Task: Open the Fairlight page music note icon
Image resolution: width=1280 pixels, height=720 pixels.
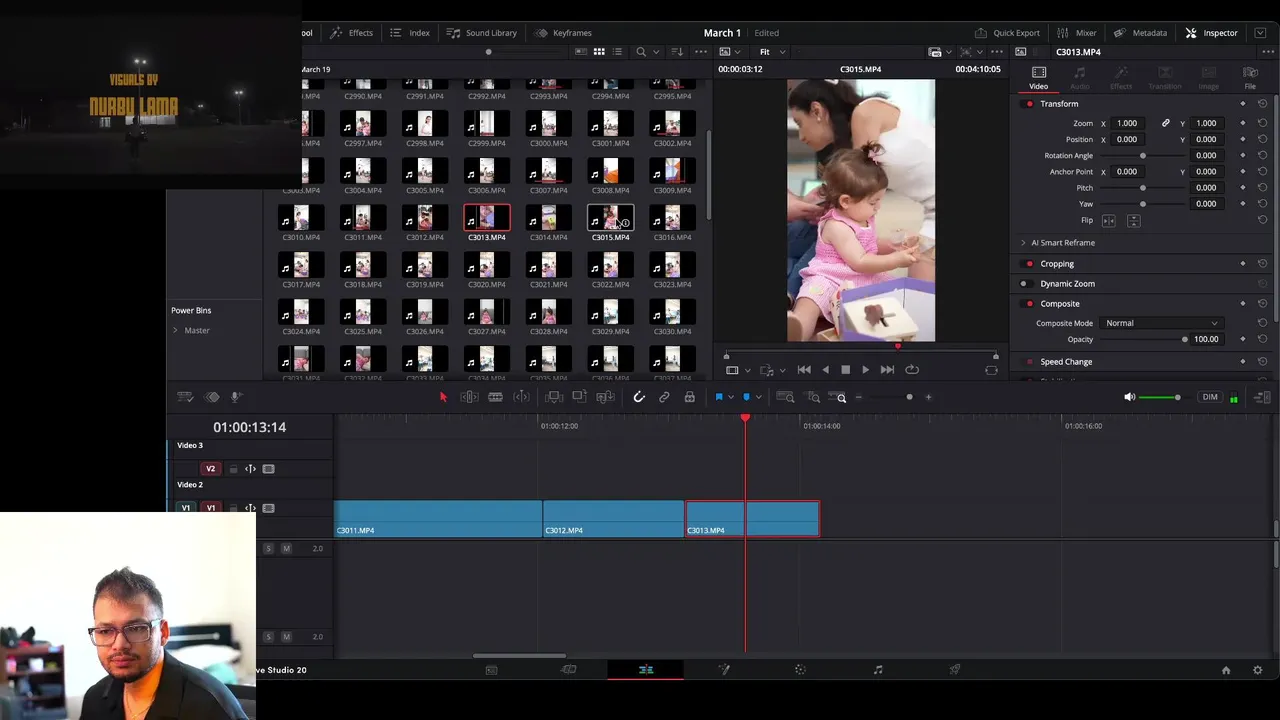Action: pos(878,670)
